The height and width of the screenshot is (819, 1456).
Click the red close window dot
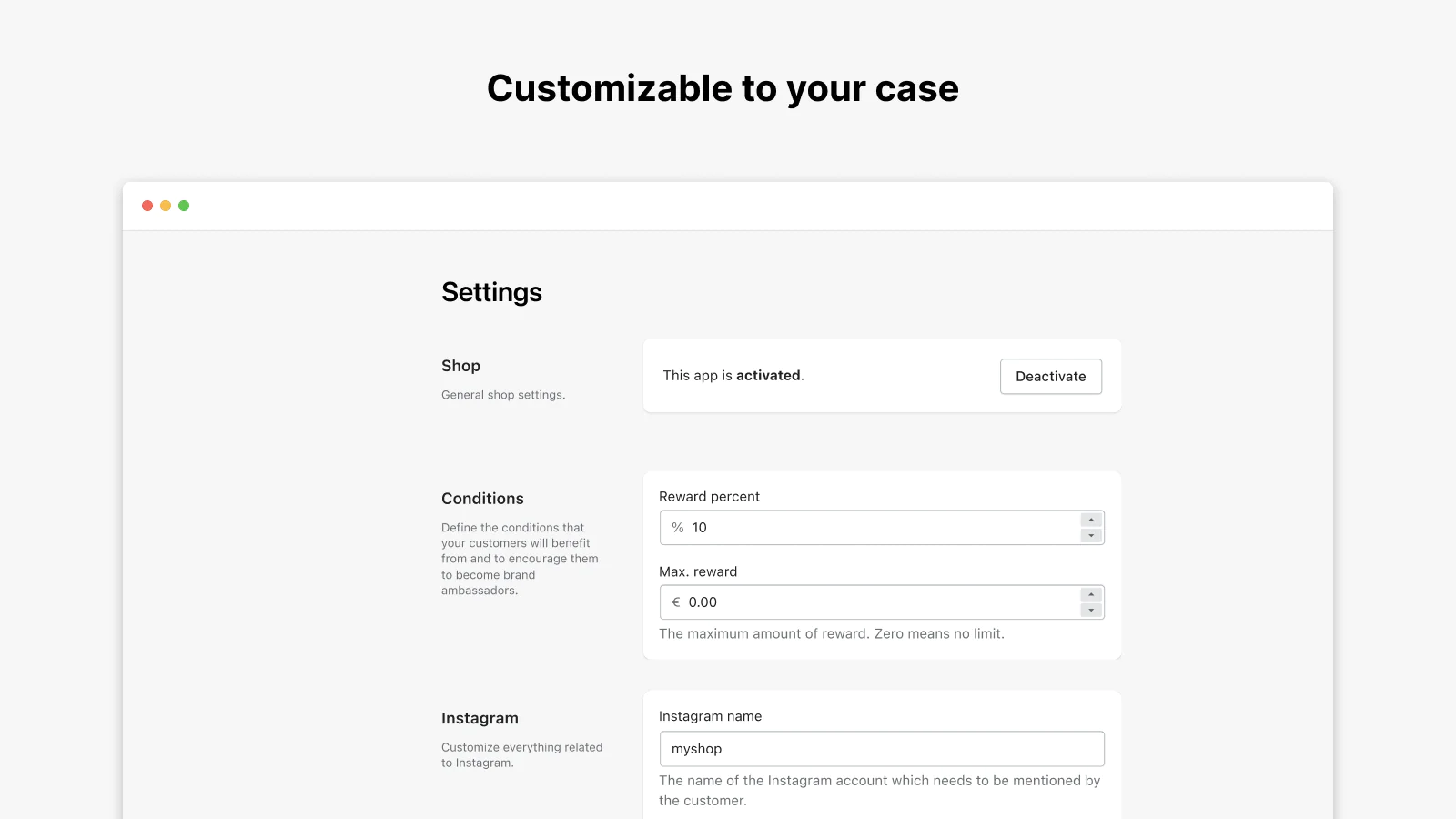coord(147,206)
